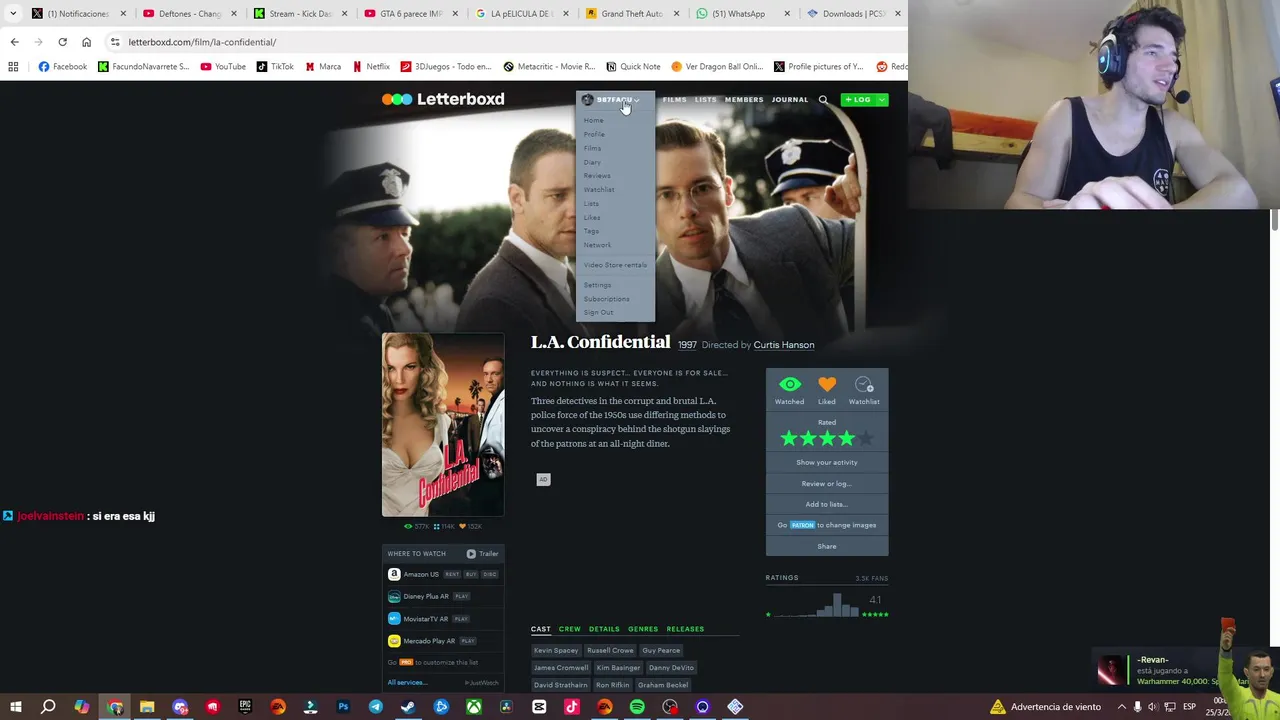Image resolution: width=1280 pixels, height=720 pixels.
Task: Click Show your activity
Action: click(827, 462)
